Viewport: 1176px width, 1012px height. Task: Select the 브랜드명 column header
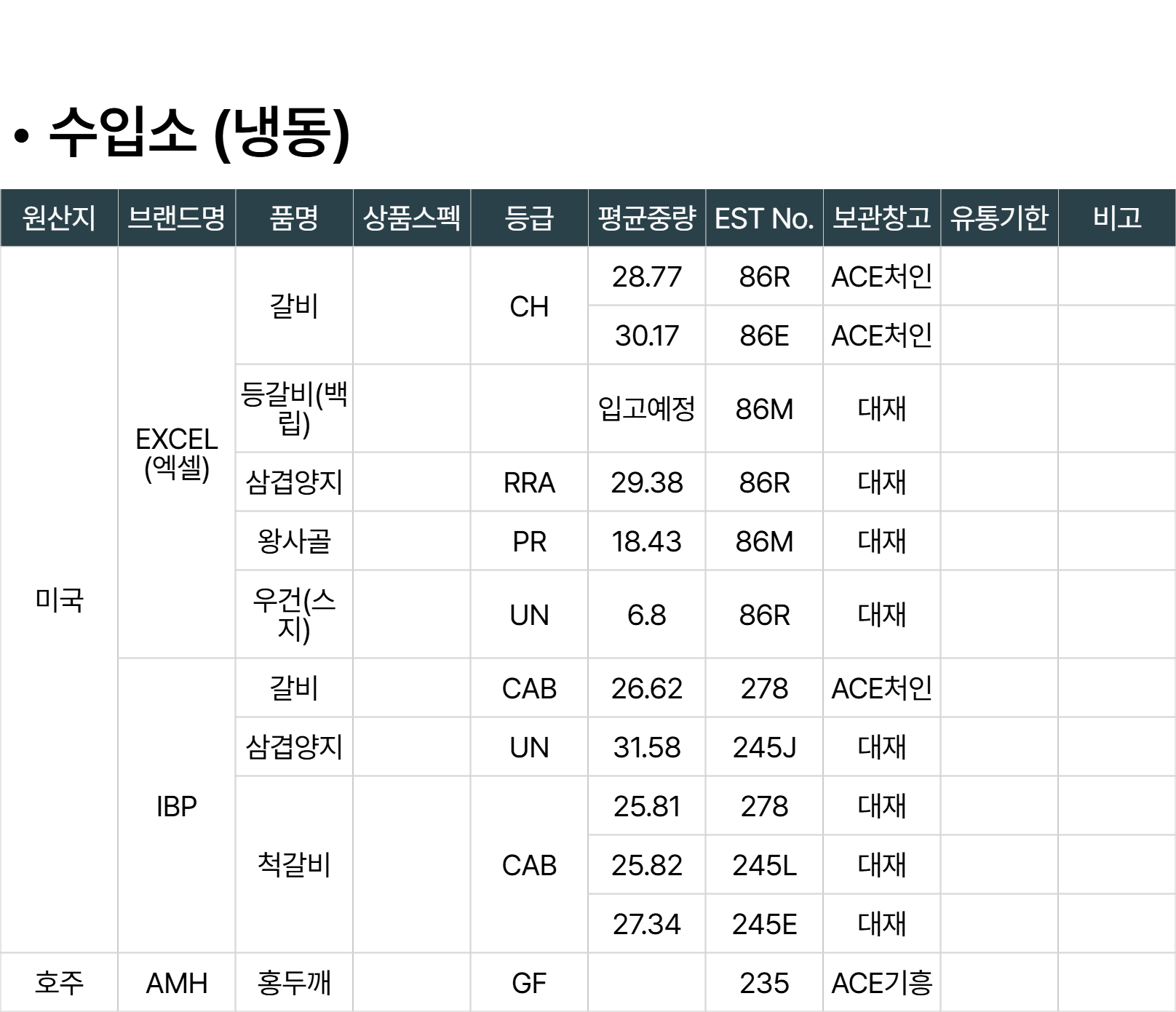pyautogui.click(x=176, y=218)
